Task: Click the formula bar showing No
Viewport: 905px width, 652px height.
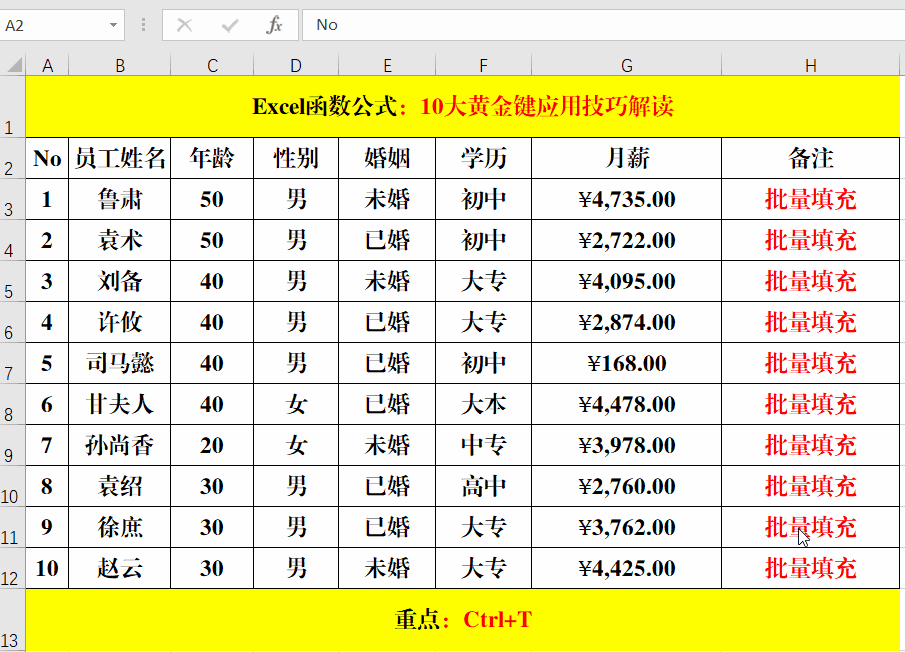Action: tap(603, 25)
